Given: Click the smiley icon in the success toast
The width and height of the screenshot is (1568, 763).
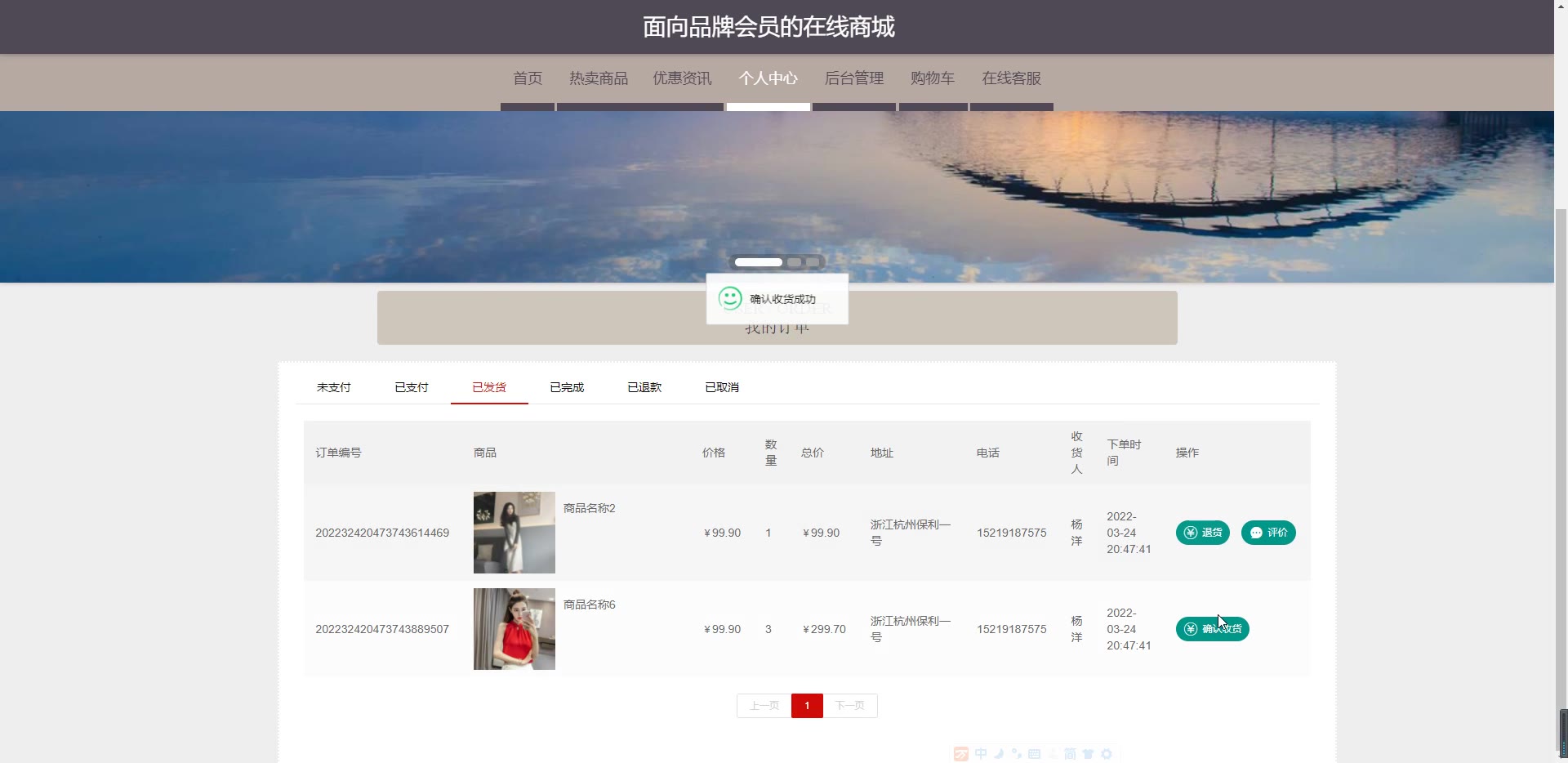Looking at the screenshot, I should click(730, 298).
